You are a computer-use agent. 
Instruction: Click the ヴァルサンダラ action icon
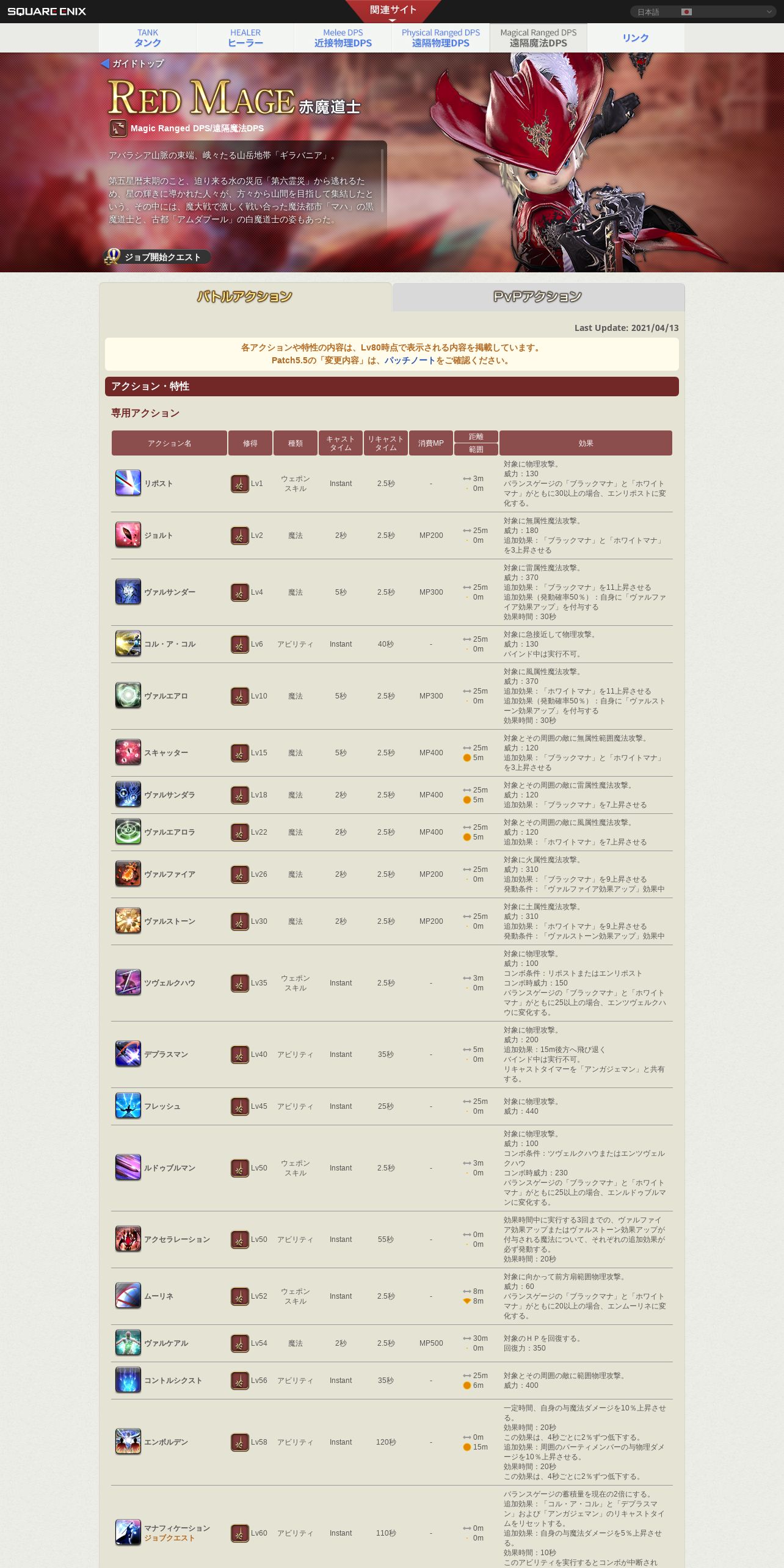(128, 794)
